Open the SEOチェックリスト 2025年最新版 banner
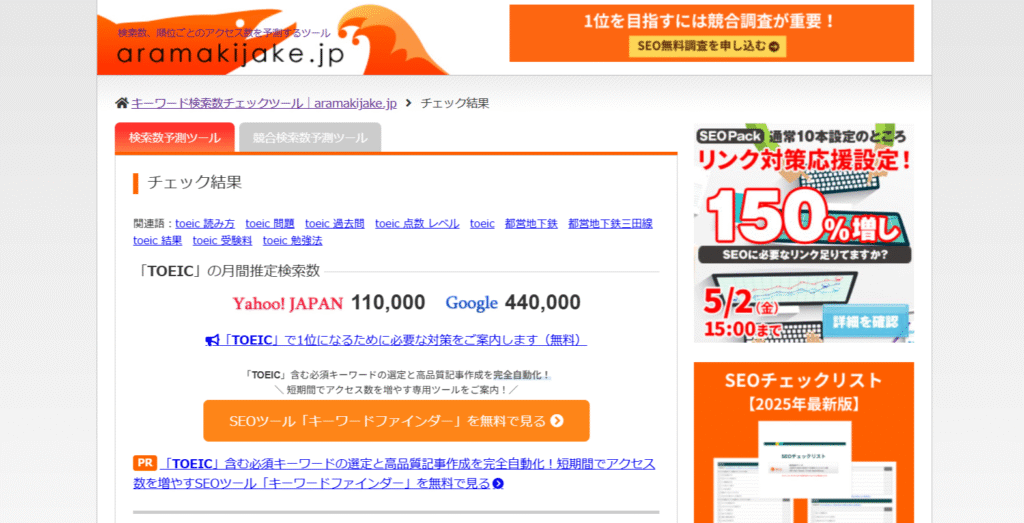1024x523 pixels. [804, 443]
